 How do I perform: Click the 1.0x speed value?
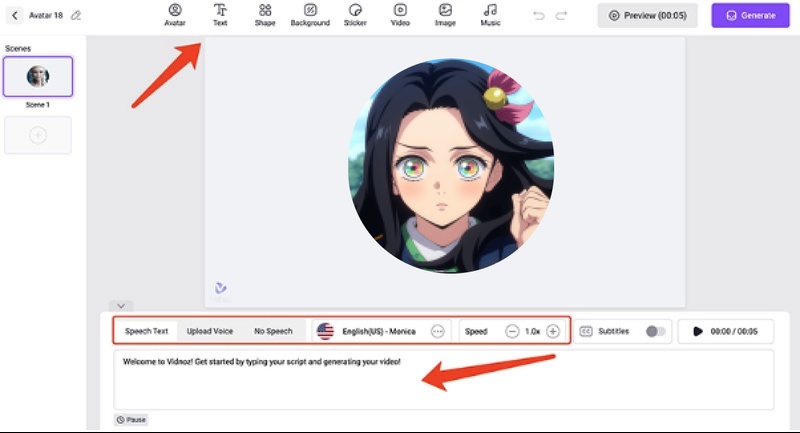coord(532,332)
